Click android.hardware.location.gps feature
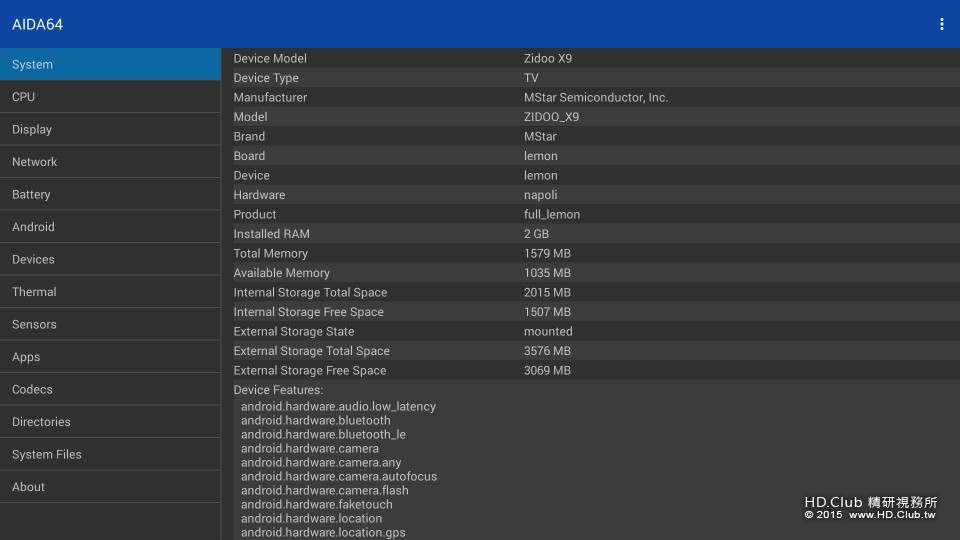The image size is (960, 540). point(323,533)
